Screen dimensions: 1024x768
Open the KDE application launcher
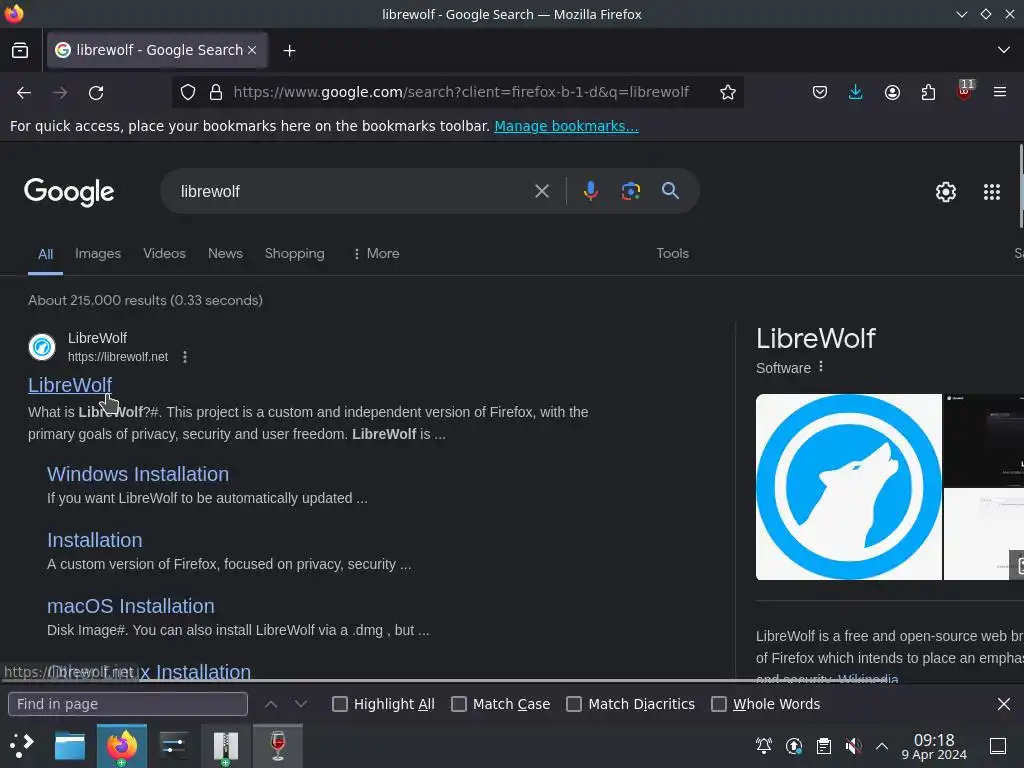tap(22, 746)
